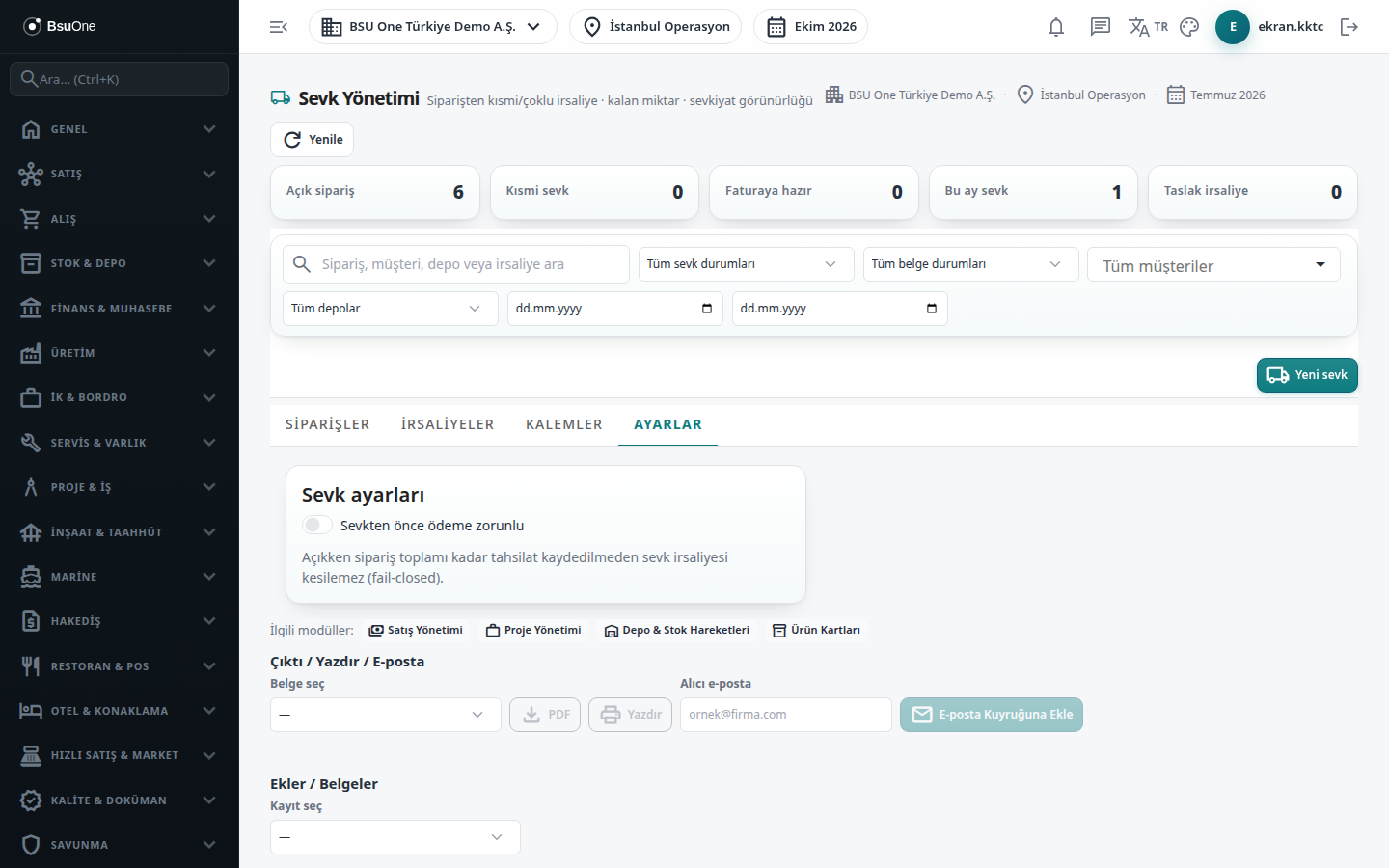Screen dimensions: 1389x868
Task: Open Tüm müşteriler combo box
Action: click(1214, 265)
